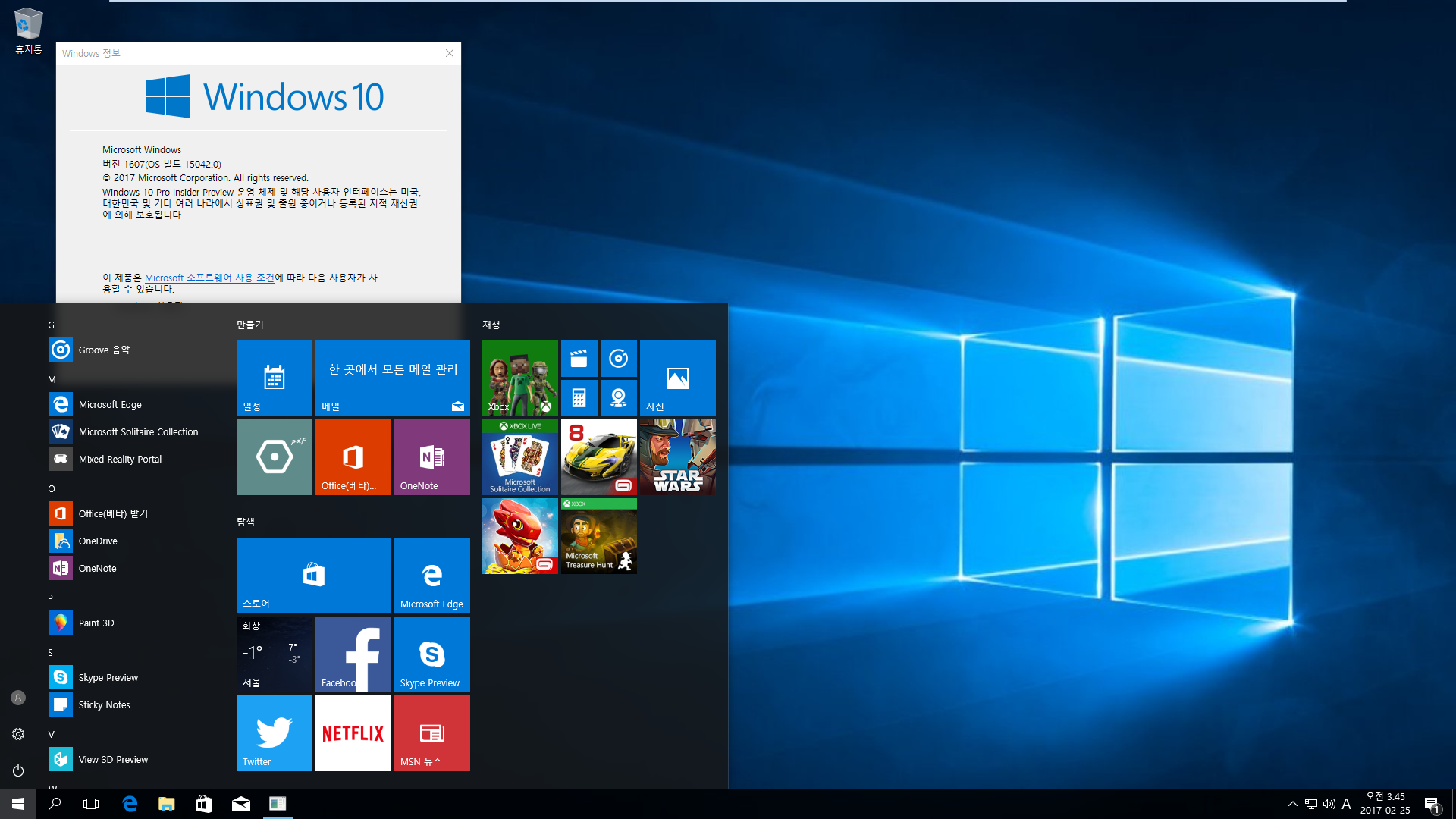This screenshot has height=819, width=1456.
Task: Select the 만들기 tile group header
Action: [x=250, y=325]
